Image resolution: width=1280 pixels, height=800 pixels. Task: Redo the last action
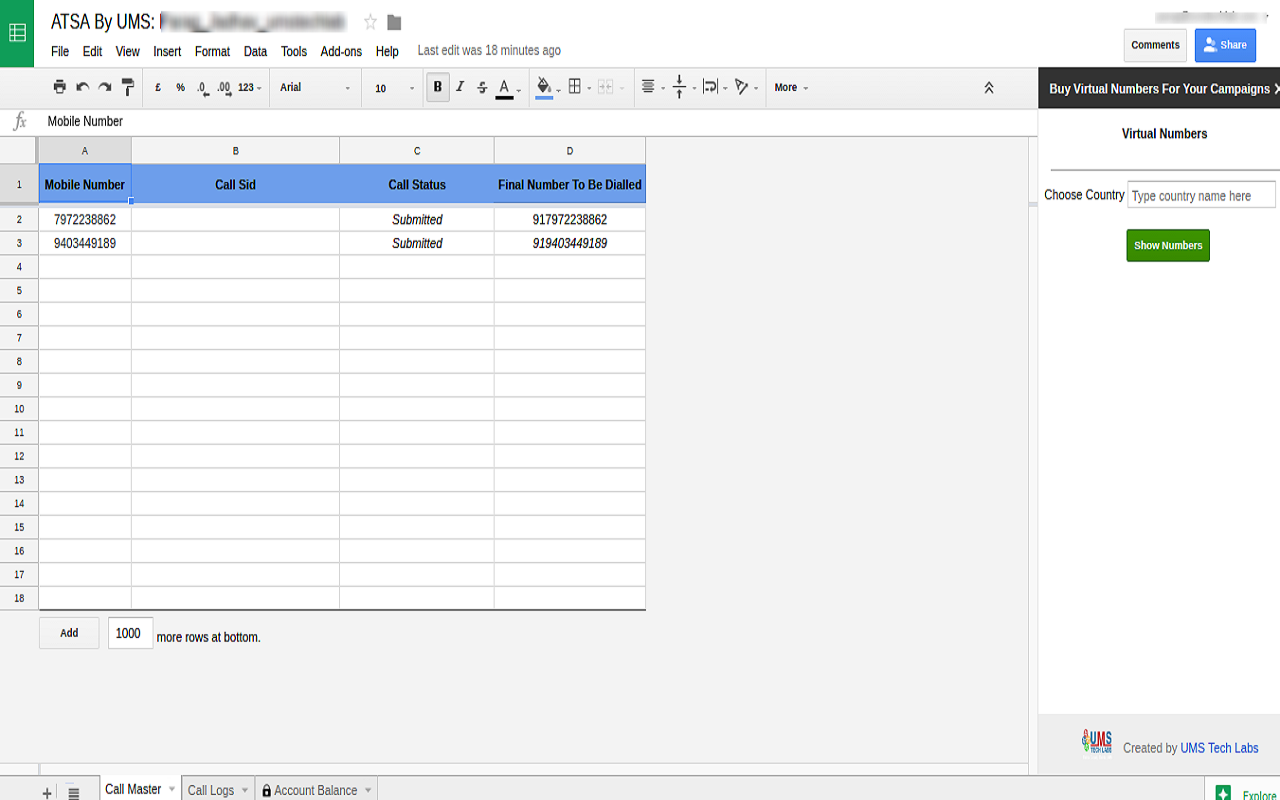pos(104,87)
